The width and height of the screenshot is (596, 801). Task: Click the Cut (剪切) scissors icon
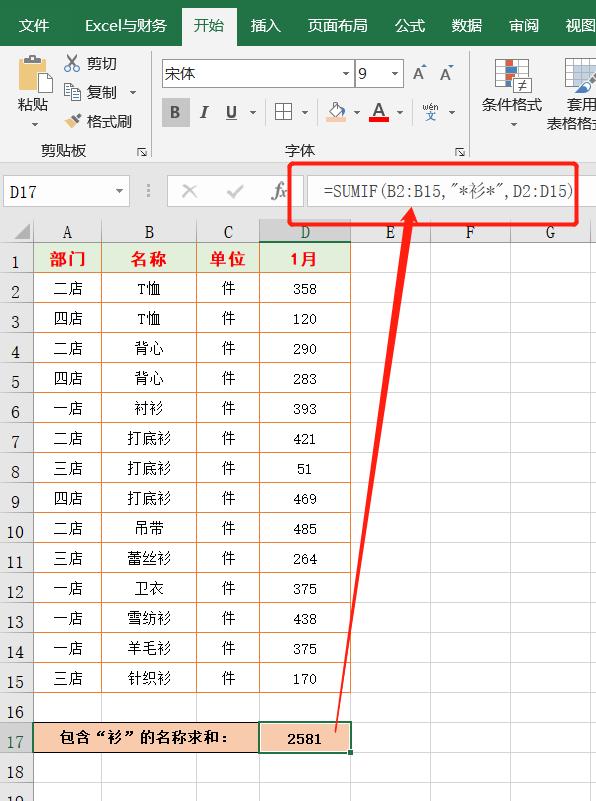pyautogui.click(x=72, y=63)
